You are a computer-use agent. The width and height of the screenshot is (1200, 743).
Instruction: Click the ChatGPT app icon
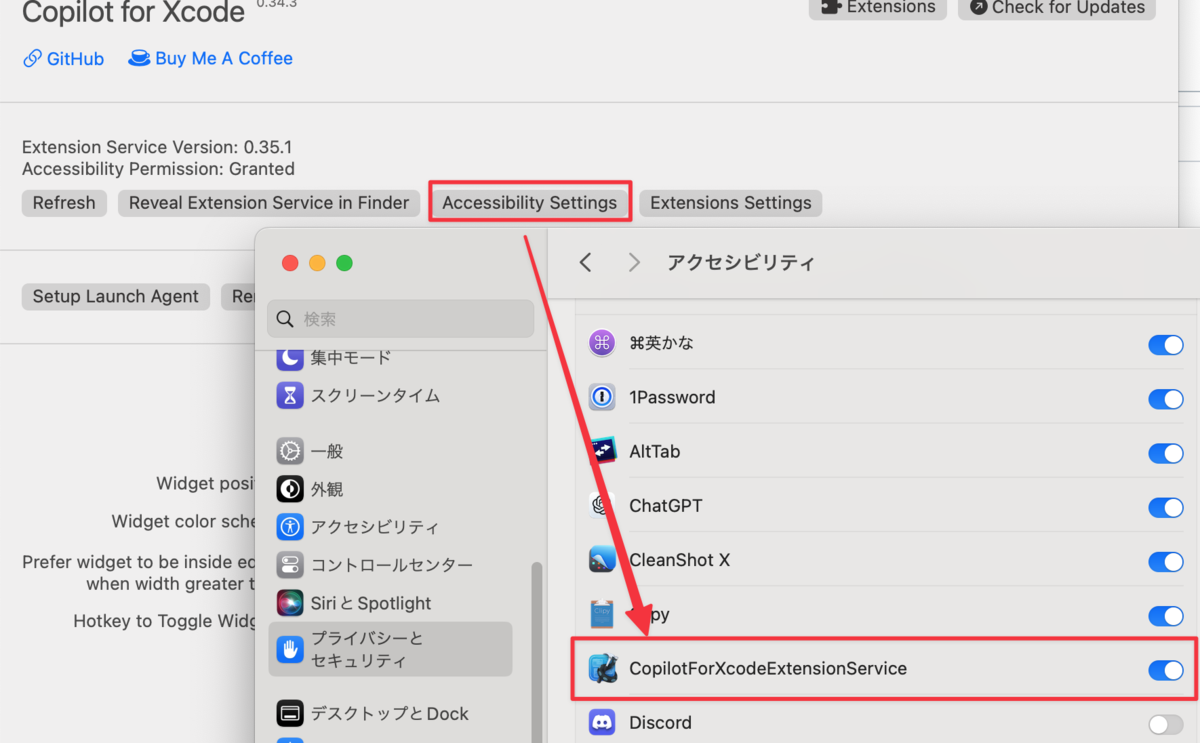click(602, 505)
